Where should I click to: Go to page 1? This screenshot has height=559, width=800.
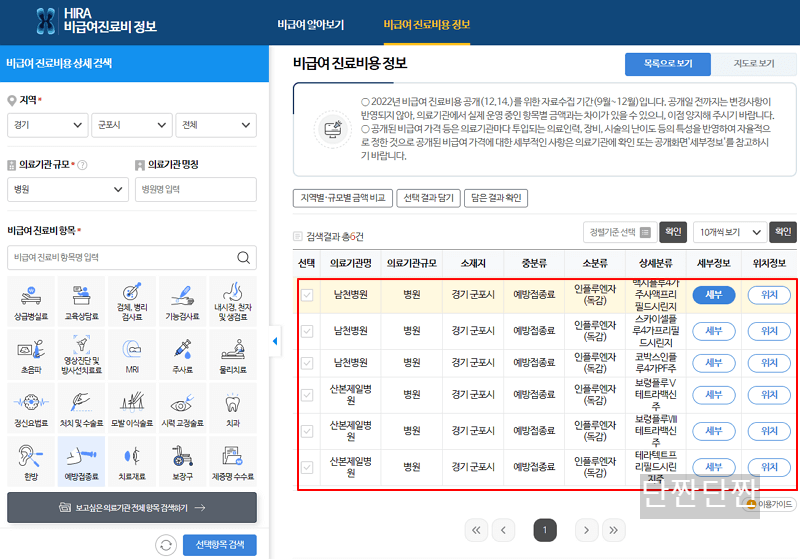545,530
